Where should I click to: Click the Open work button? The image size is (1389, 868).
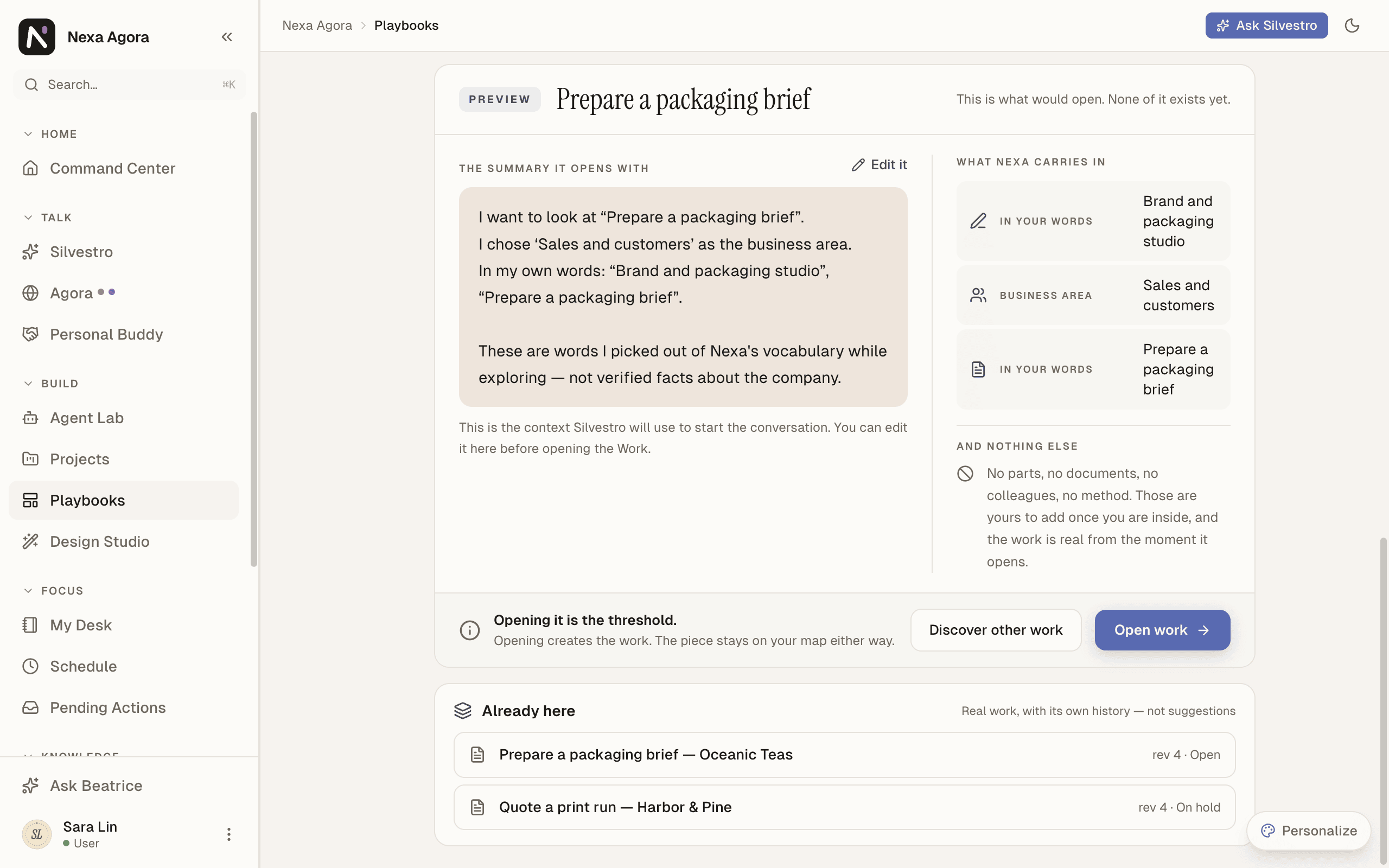coord(1162,630)
